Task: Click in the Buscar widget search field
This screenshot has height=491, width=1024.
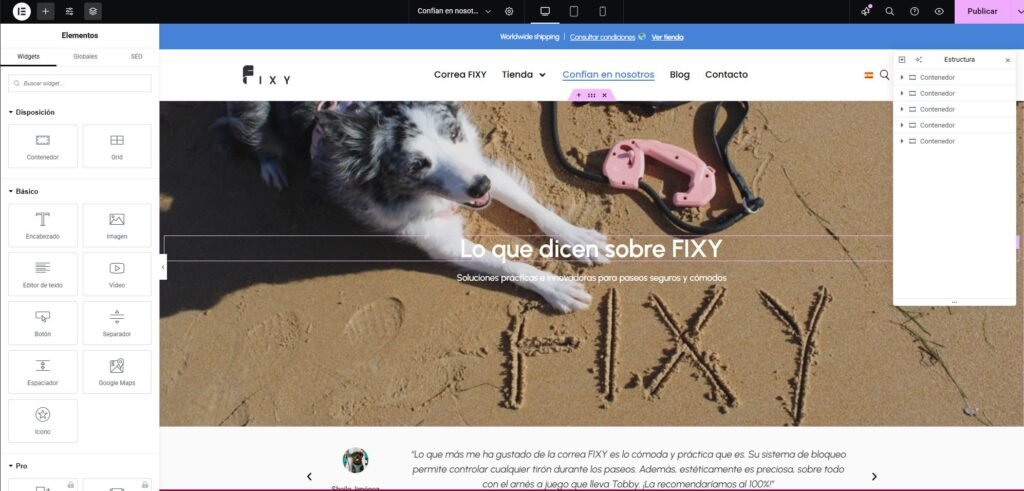Action: pos(80,83)
